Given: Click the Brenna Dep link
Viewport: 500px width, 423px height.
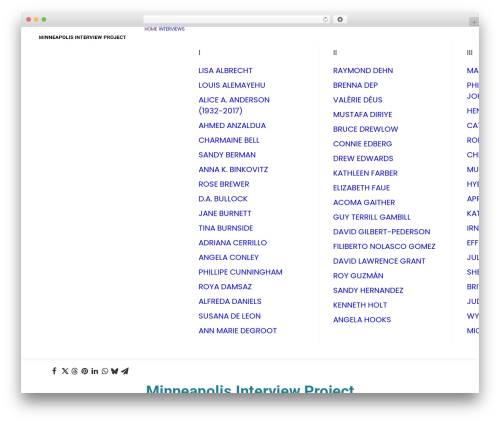Looking at the screenshot, I should (x=355, y=85).
